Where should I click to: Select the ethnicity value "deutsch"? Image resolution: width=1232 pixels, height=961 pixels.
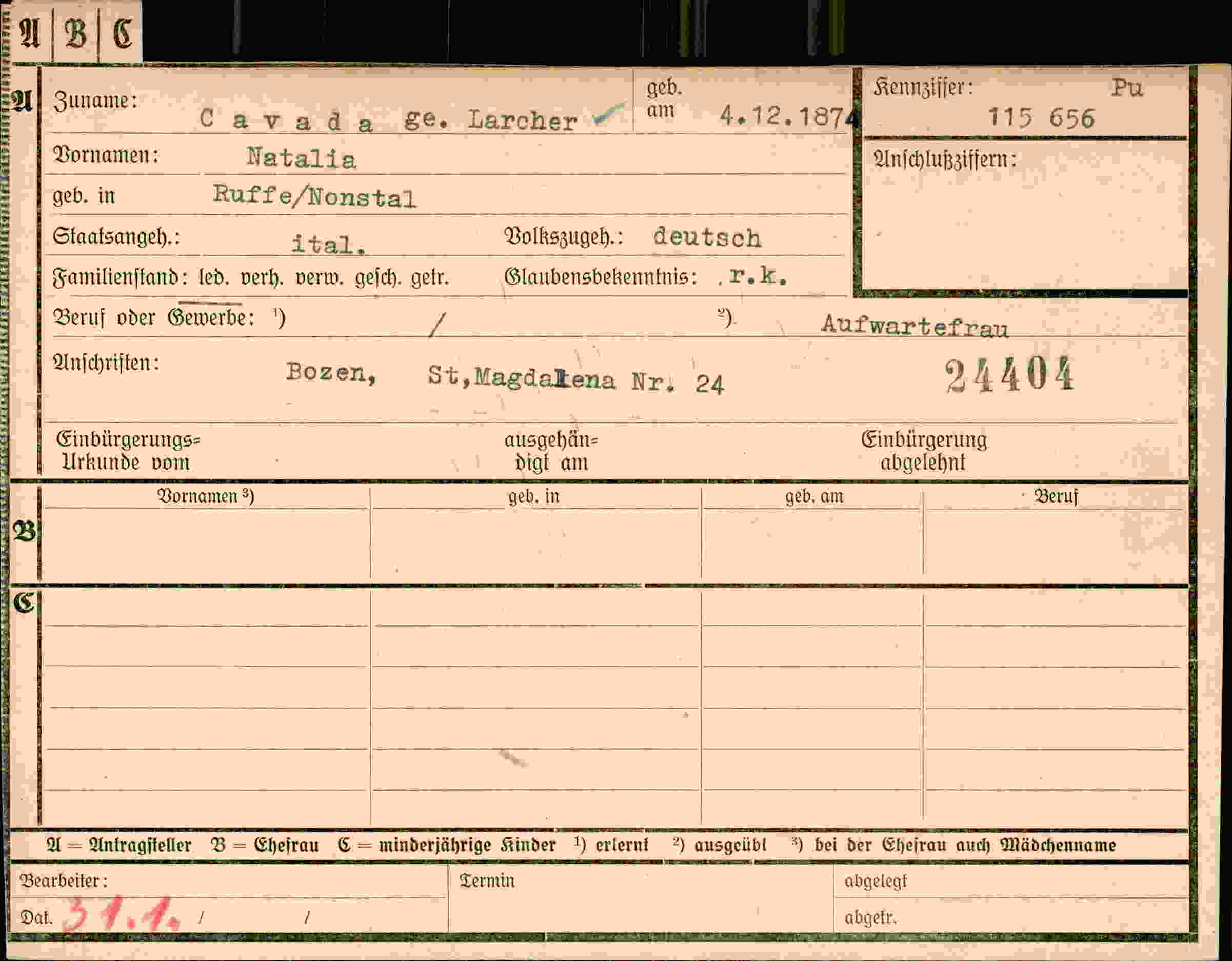click(707, 237)
